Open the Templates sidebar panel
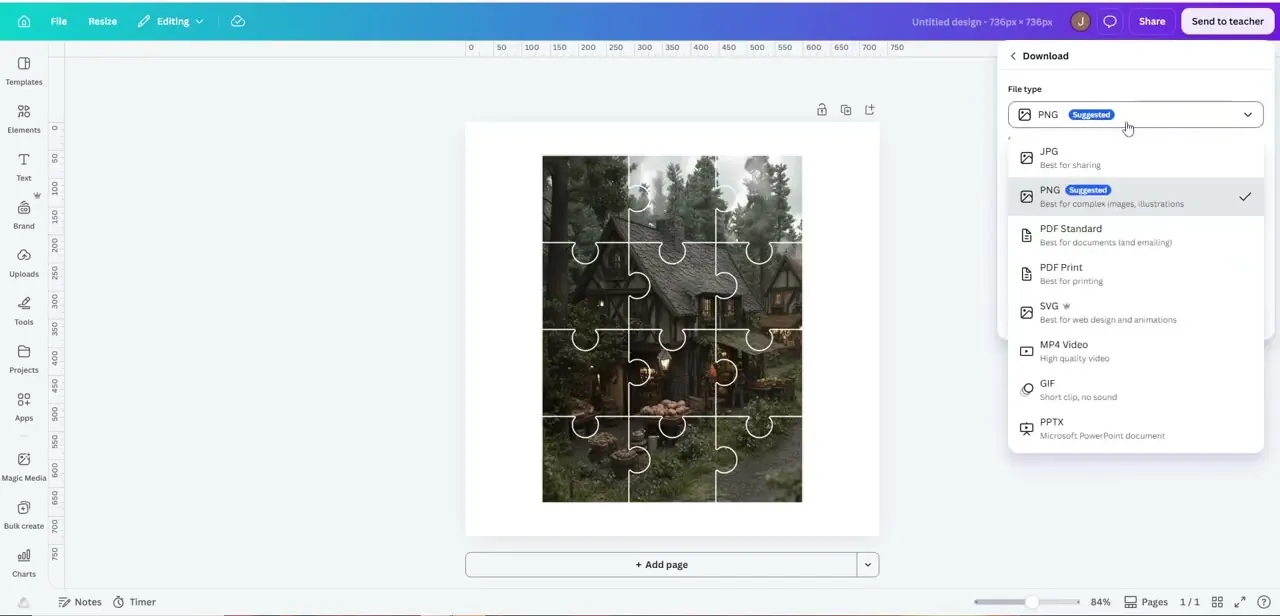 [24, 71]
